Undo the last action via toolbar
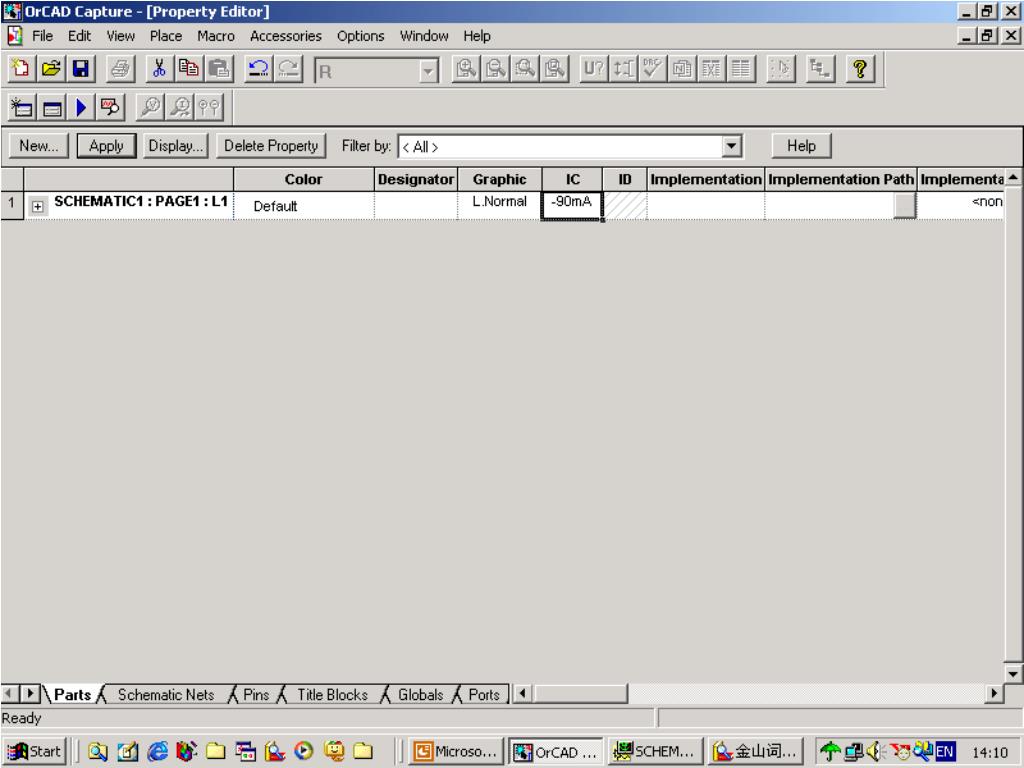The image size is (1024, 768). point(259,69)
